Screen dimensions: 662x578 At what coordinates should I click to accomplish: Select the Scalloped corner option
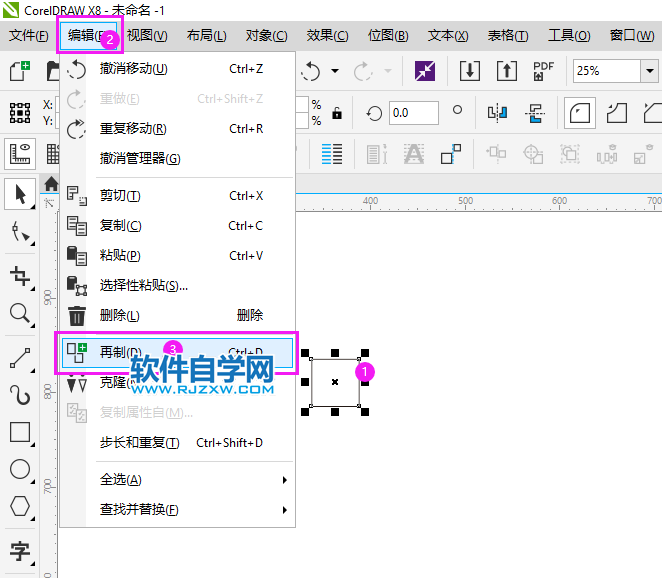pos(617,113)
